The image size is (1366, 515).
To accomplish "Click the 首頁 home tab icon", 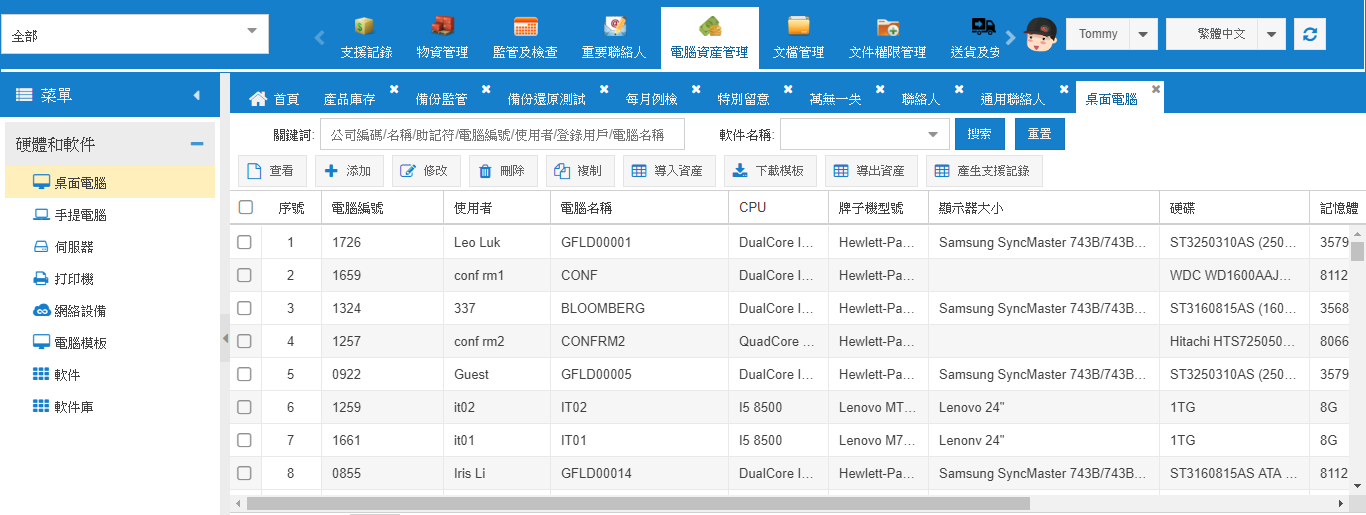I will pos(258,99).
